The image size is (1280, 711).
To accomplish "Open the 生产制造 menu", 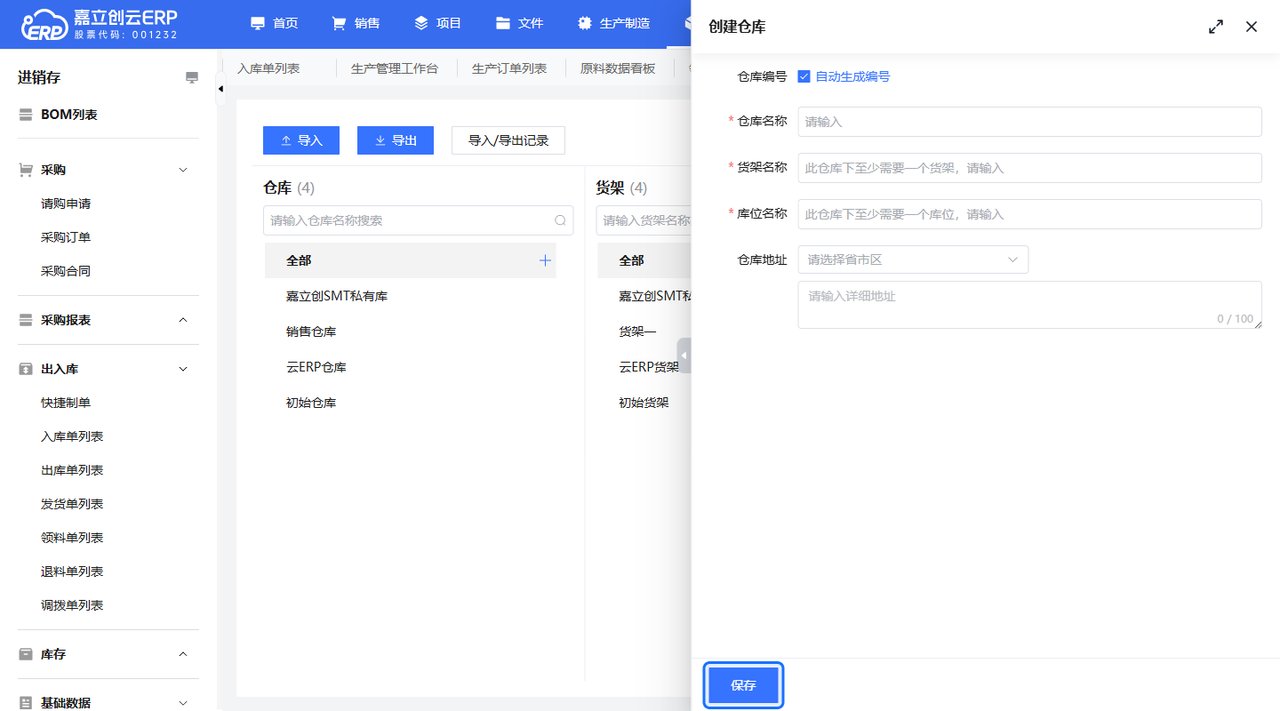I will click(x=614, y=23).
